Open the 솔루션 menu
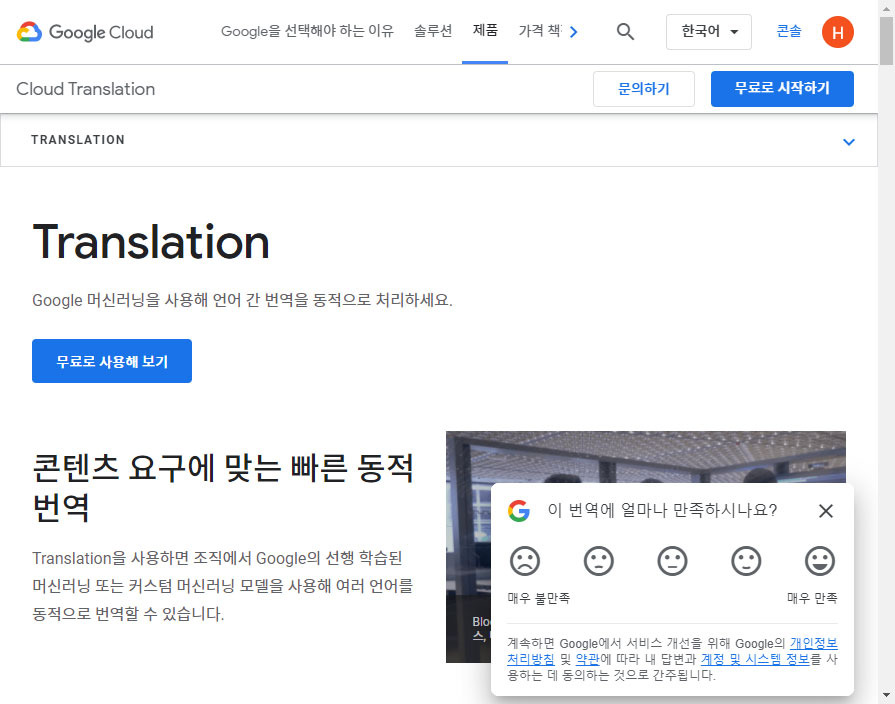The width and height of the screenshot is (895, 704). 433,31
